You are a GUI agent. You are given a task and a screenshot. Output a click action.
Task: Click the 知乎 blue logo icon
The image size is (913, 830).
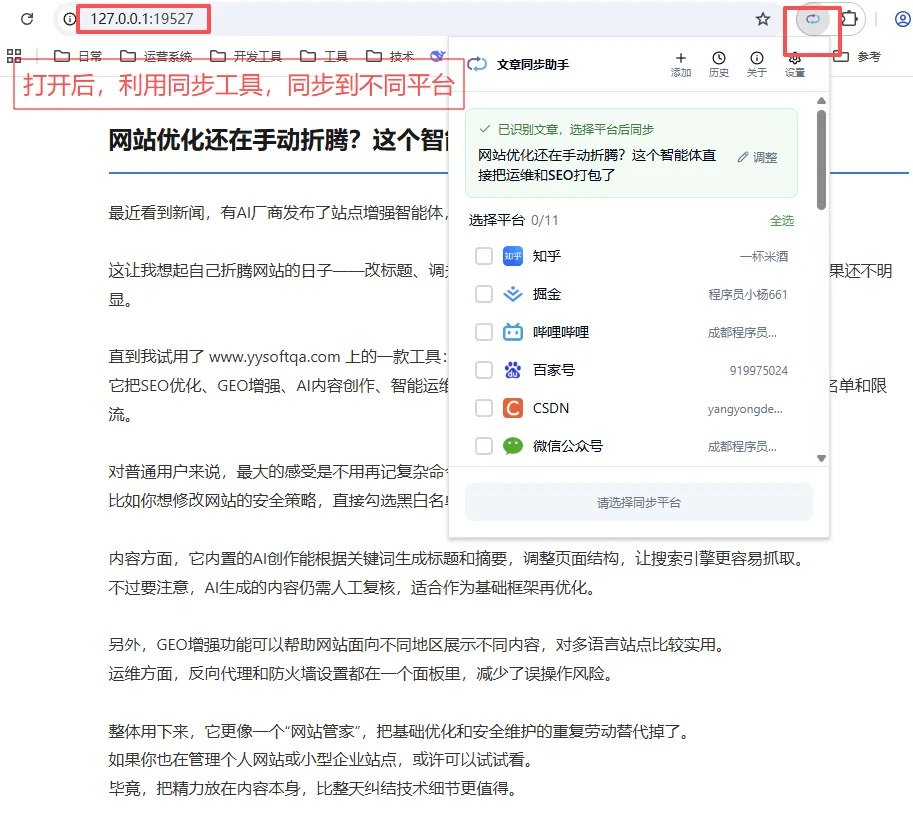click(x=512, y=256)
